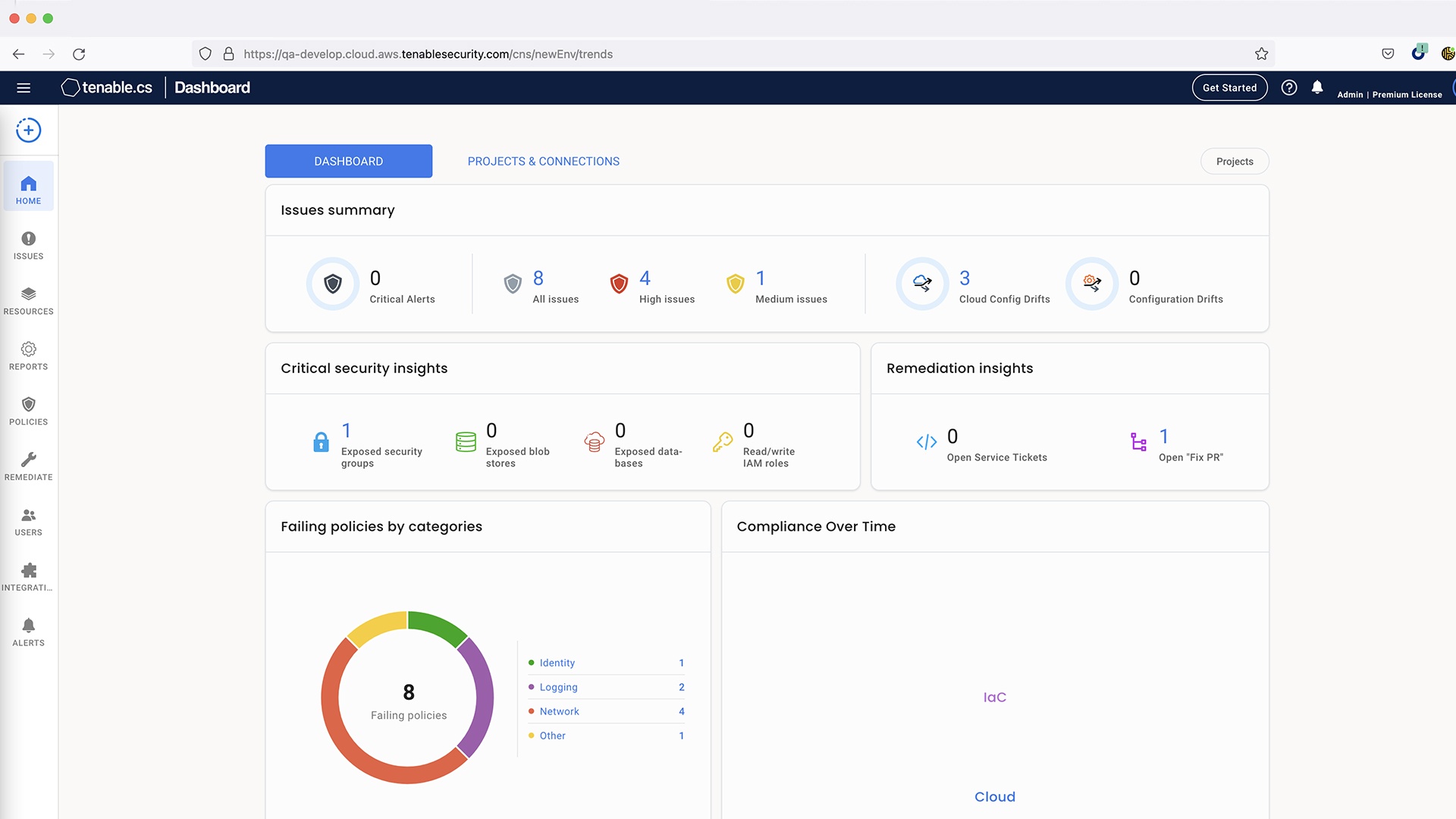Click the Pocket save icon in browser

[x=1388, y=54]
